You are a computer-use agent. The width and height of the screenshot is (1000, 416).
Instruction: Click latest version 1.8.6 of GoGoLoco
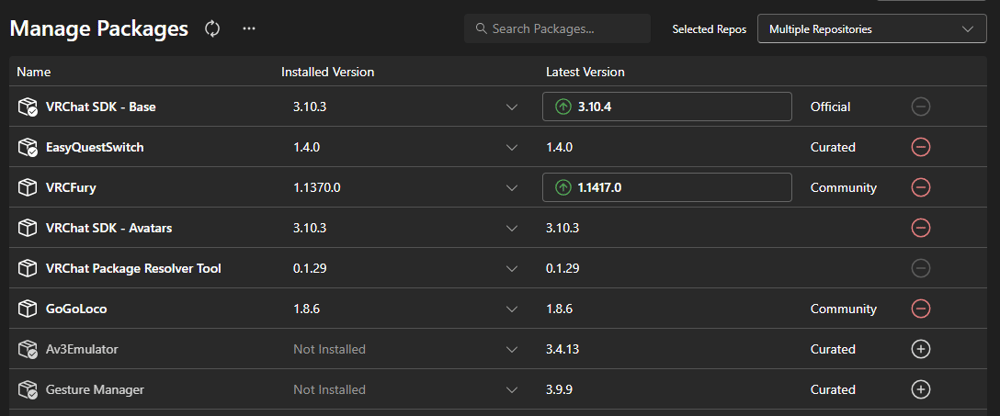(559, 309)
